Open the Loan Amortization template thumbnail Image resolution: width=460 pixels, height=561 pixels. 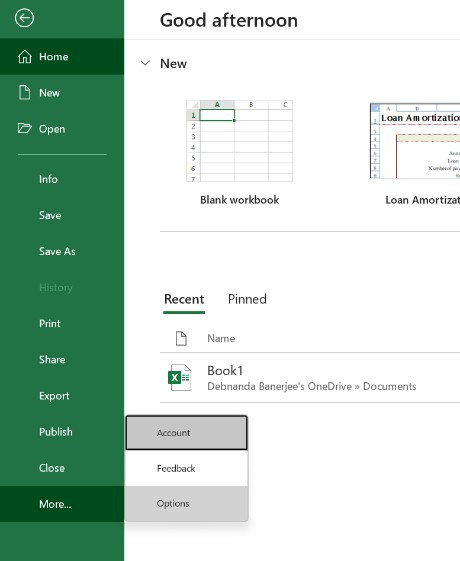click(415, 141)
